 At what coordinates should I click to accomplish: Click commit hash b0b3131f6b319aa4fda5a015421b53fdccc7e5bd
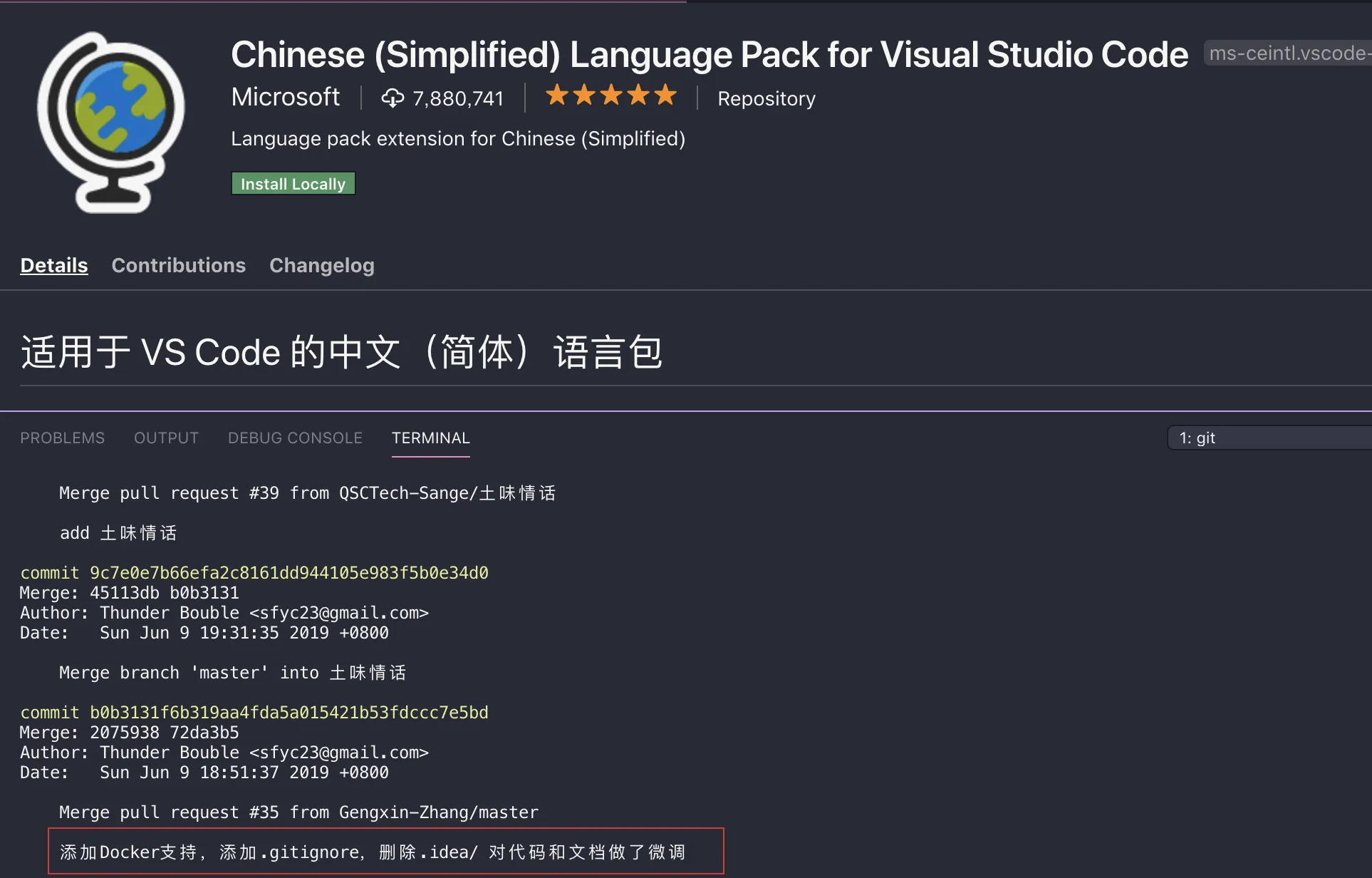tap(289, 713)
